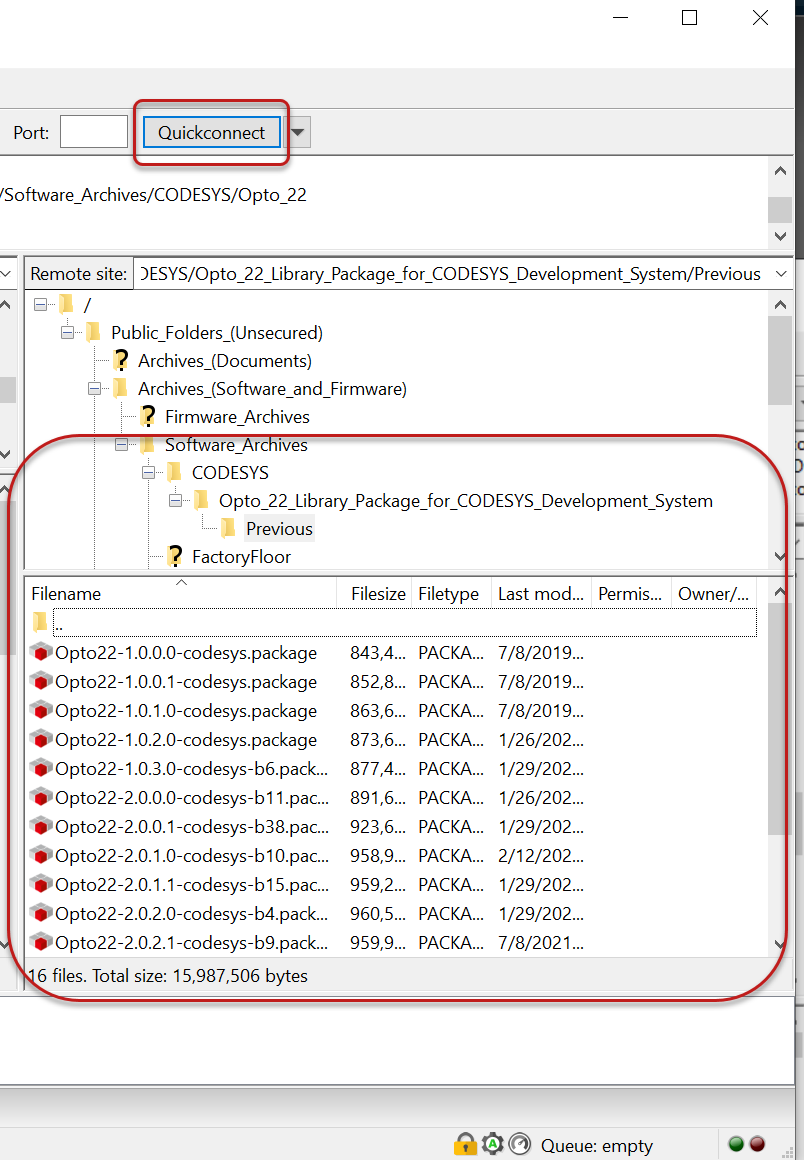
Task: Click the Quickconnect button
Action: tap(212, 133)
